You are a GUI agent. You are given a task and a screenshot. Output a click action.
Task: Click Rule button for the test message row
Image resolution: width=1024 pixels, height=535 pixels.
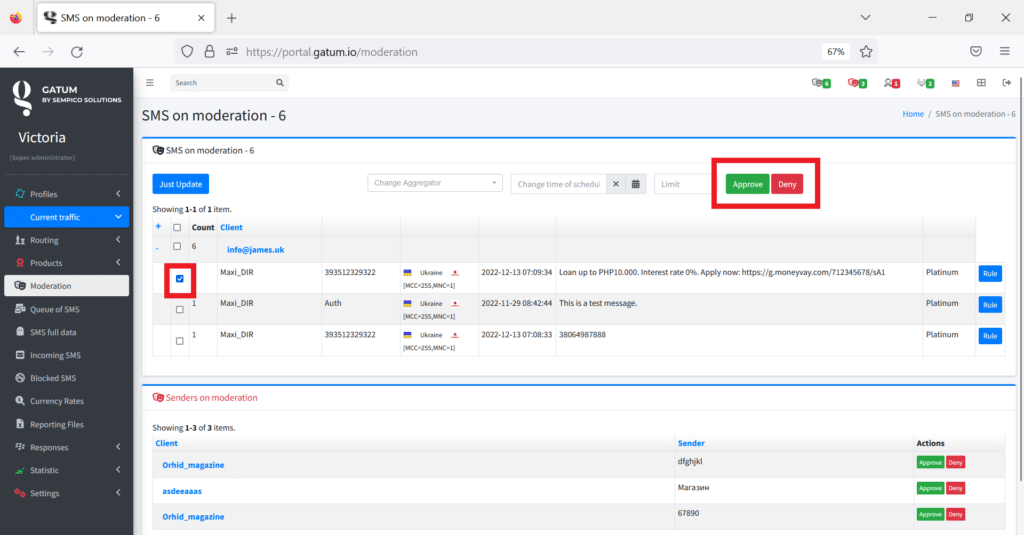click(990, 305)
